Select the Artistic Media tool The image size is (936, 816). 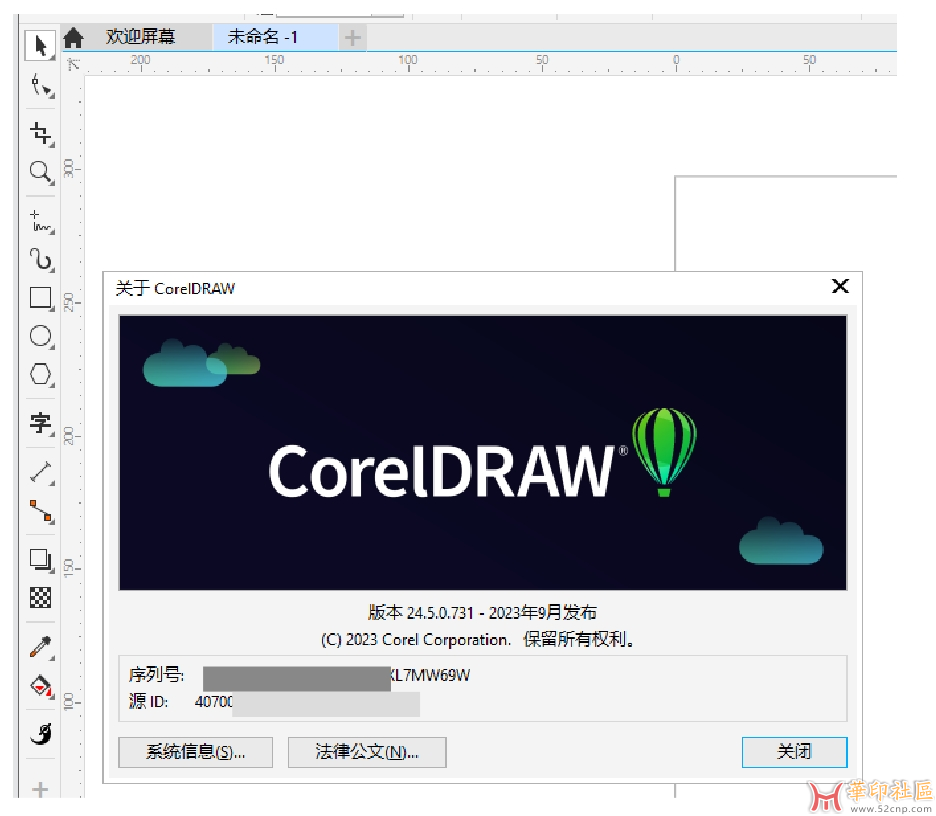[x=40, y=260]
